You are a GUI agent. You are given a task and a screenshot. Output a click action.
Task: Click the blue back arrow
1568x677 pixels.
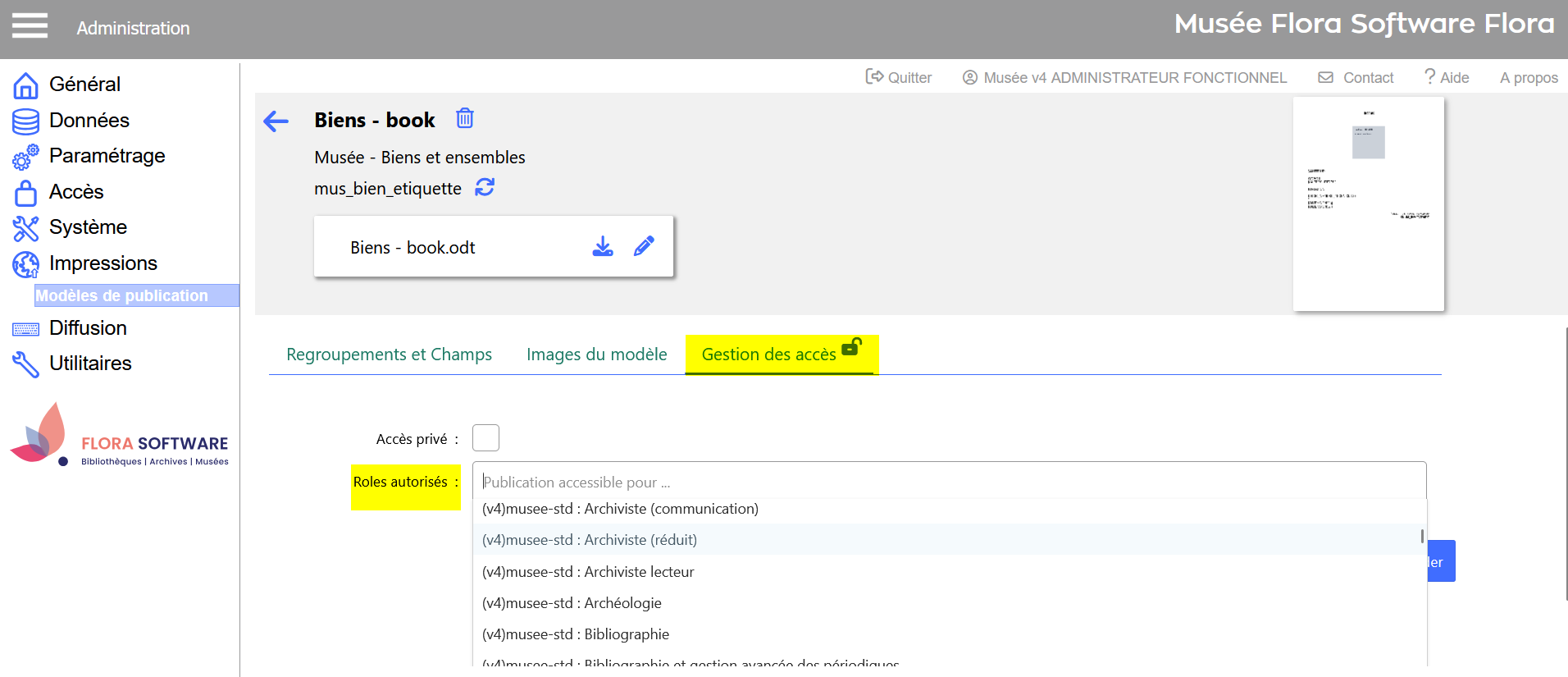tap(276, 121)
